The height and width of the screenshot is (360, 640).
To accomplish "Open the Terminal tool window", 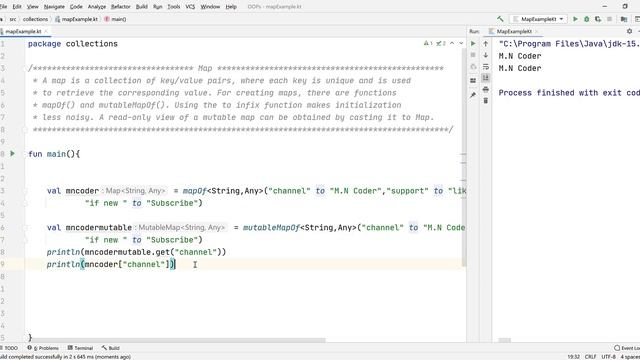I will coord(80,348).
